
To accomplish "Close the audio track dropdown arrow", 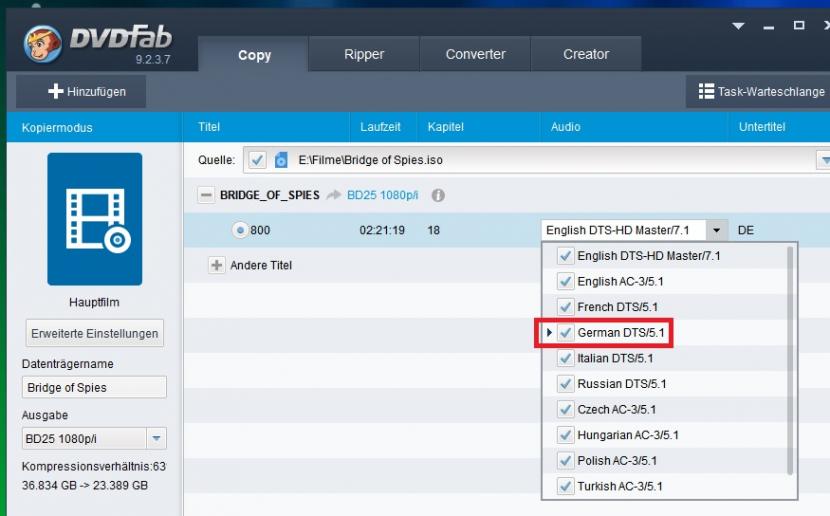I will click(x=717, y=230).
